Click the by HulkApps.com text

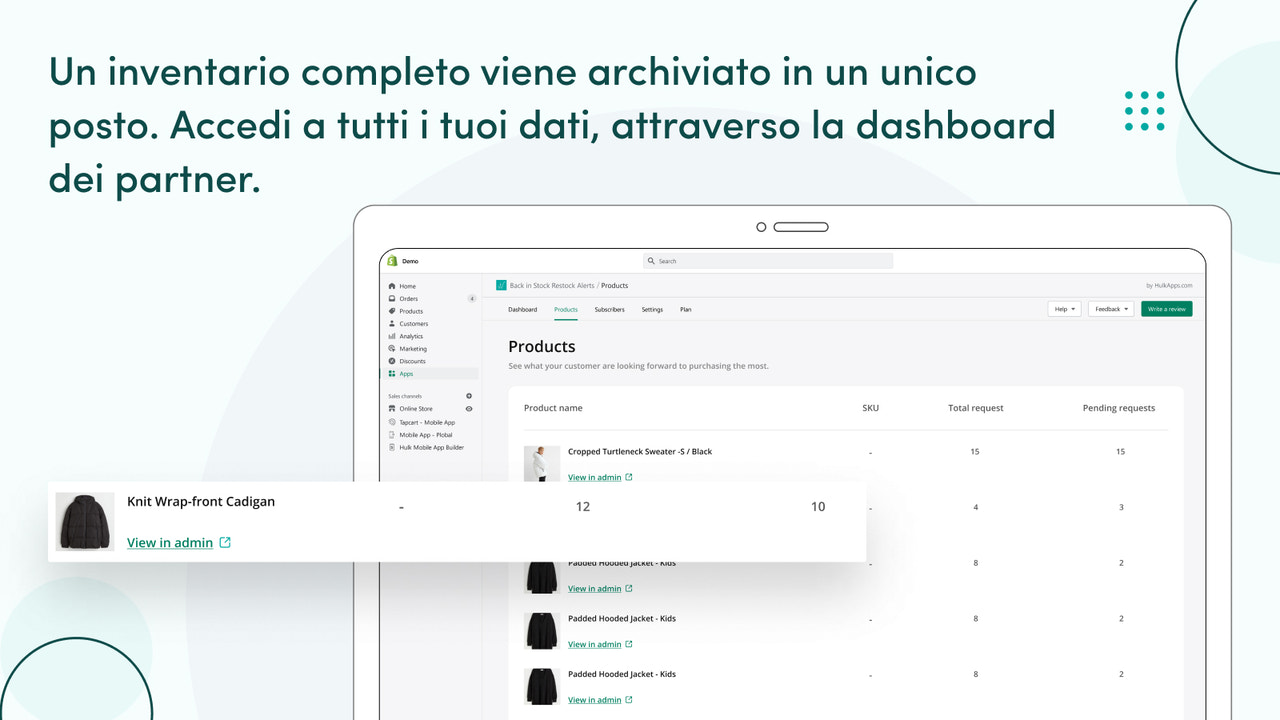1169,286
